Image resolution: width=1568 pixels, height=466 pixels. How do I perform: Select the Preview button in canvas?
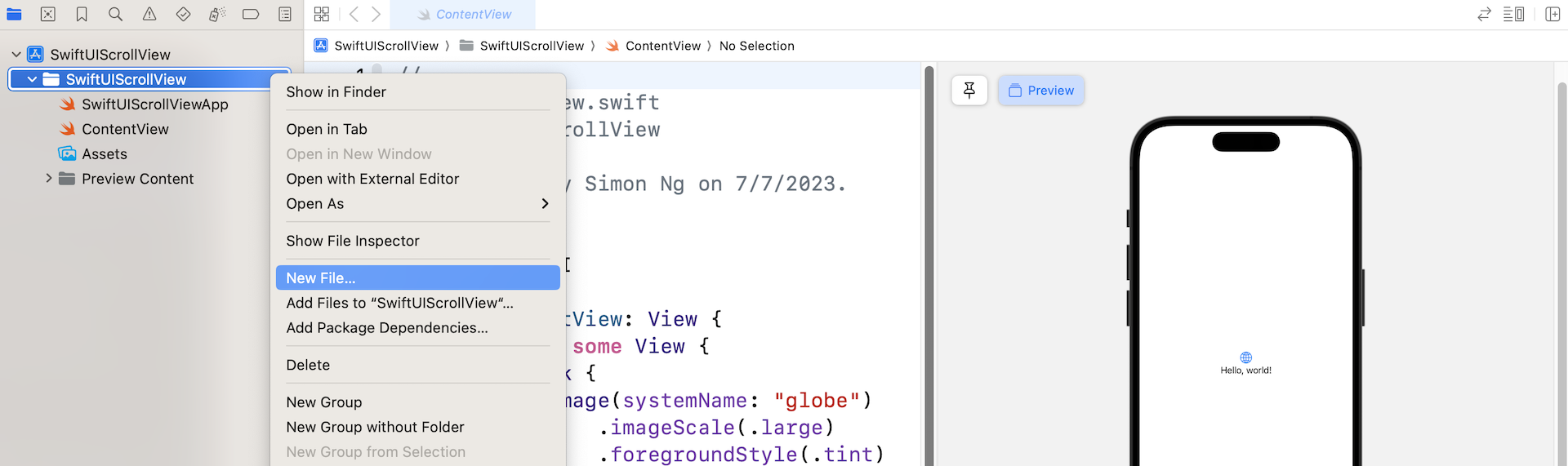pos(1041,91)
